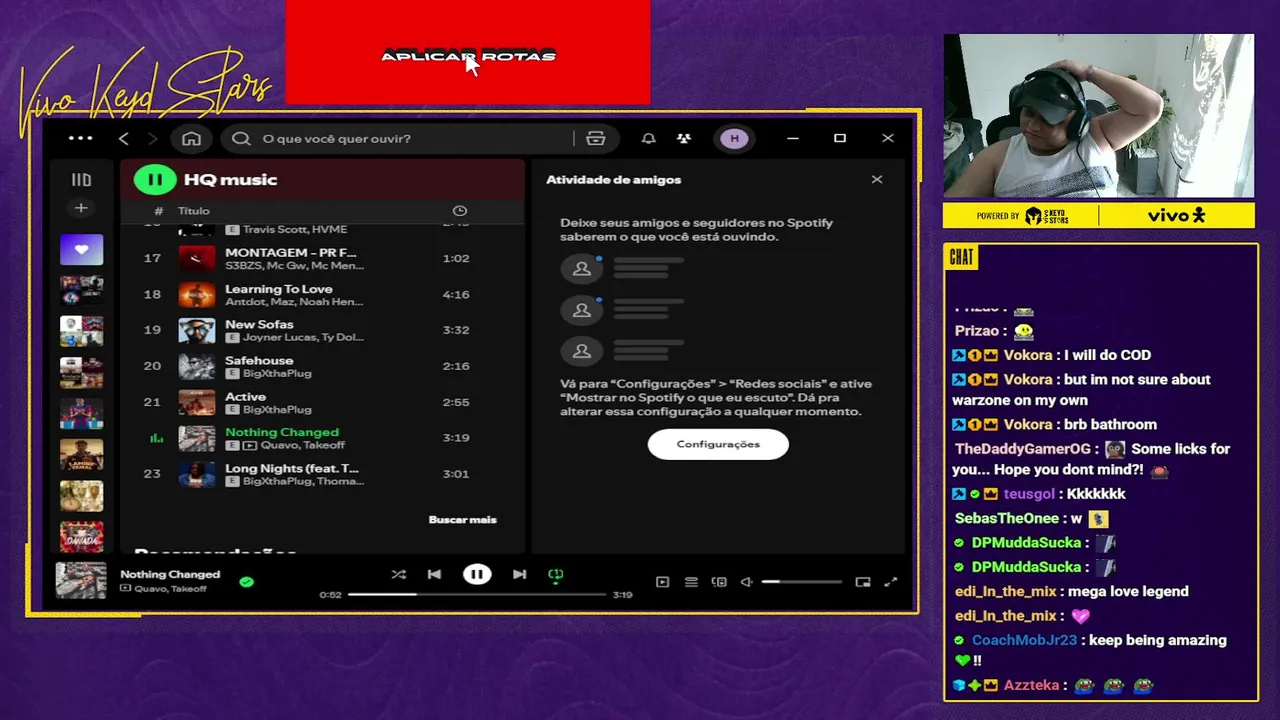This screenshot has width=1280, height=720.
Task: Click the username CoachMobJr23 in chat
Action: pos(1024,640)
